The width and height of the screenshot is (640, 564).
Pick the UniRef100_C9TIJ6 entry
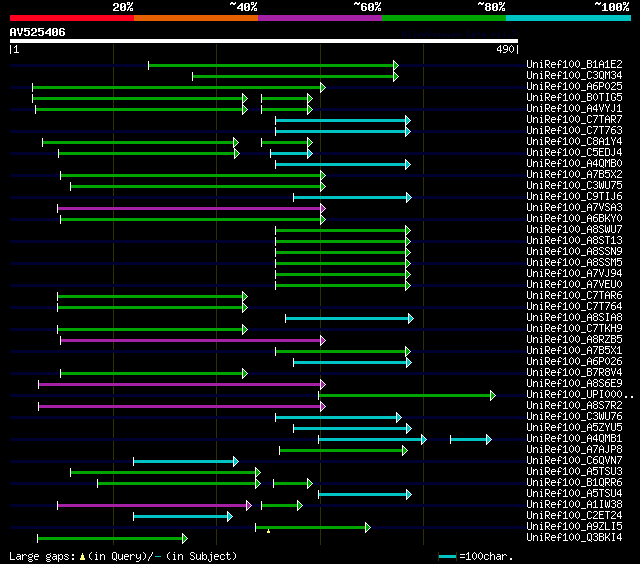574,197
